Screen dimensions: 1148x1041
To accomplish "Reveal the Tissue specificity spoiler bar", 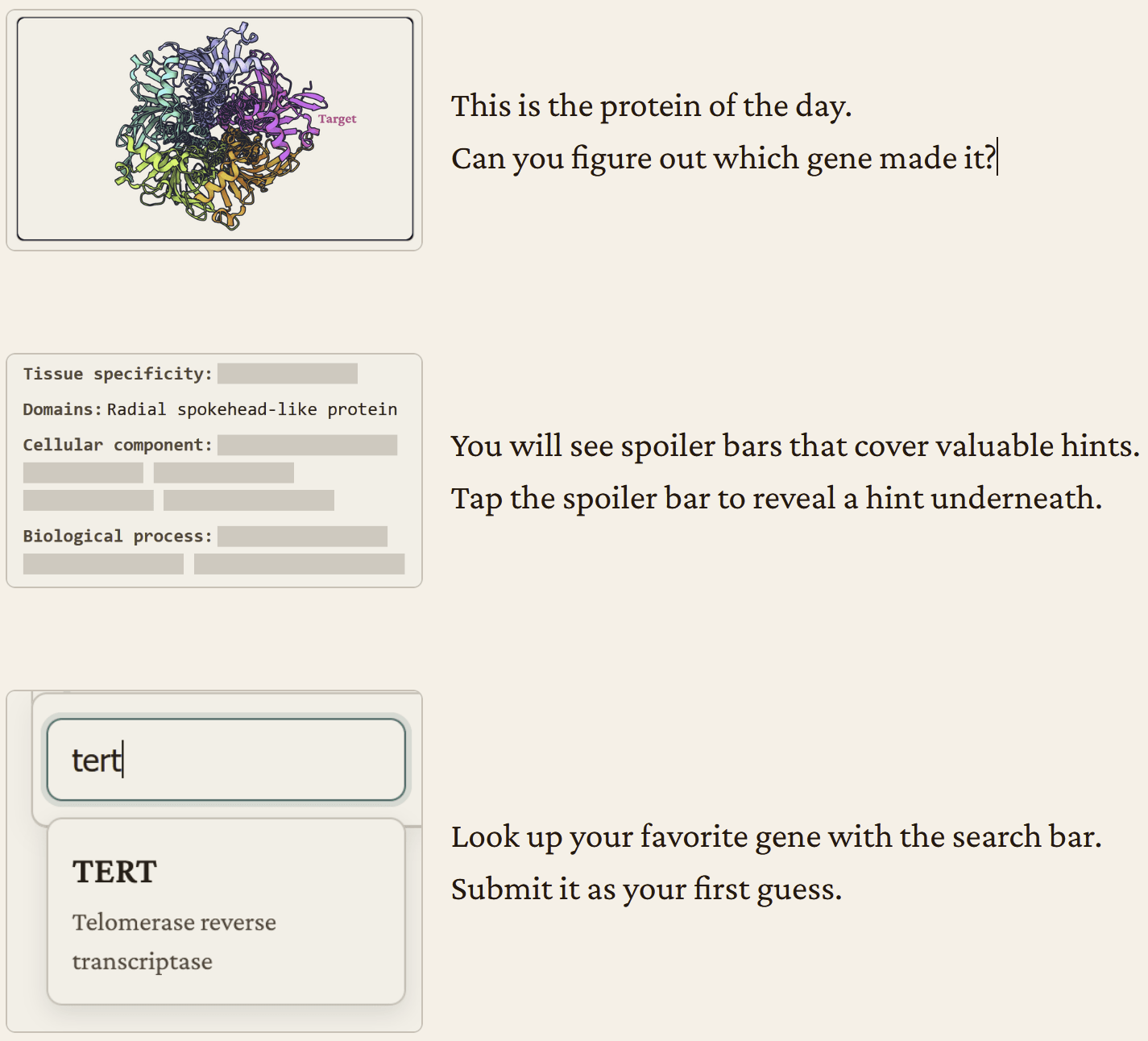I will point(287,374).
